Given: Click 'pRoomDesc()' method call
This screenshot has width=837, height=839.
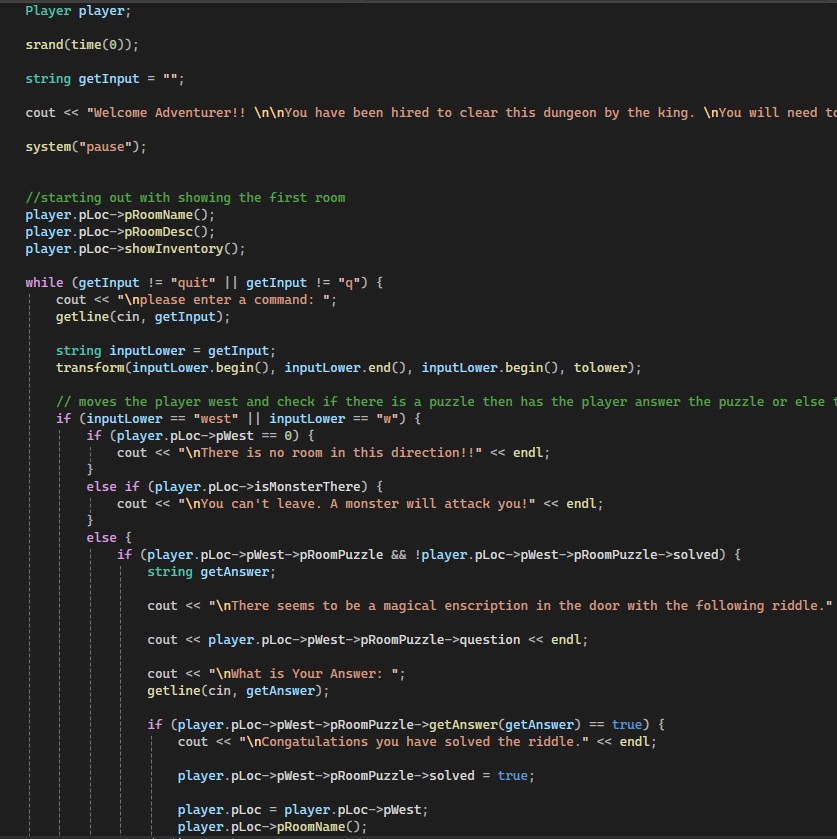Looking at the screenshot, I should click(x=166, y=232).
